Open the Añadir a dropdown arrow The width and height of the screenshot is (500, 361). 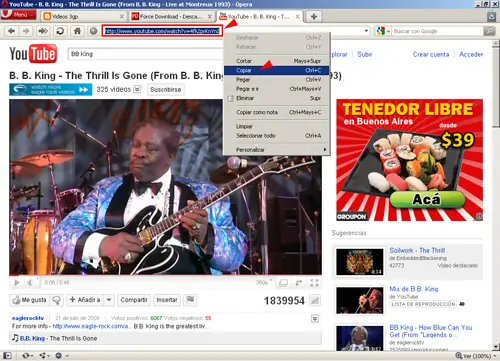click(109, 300)
